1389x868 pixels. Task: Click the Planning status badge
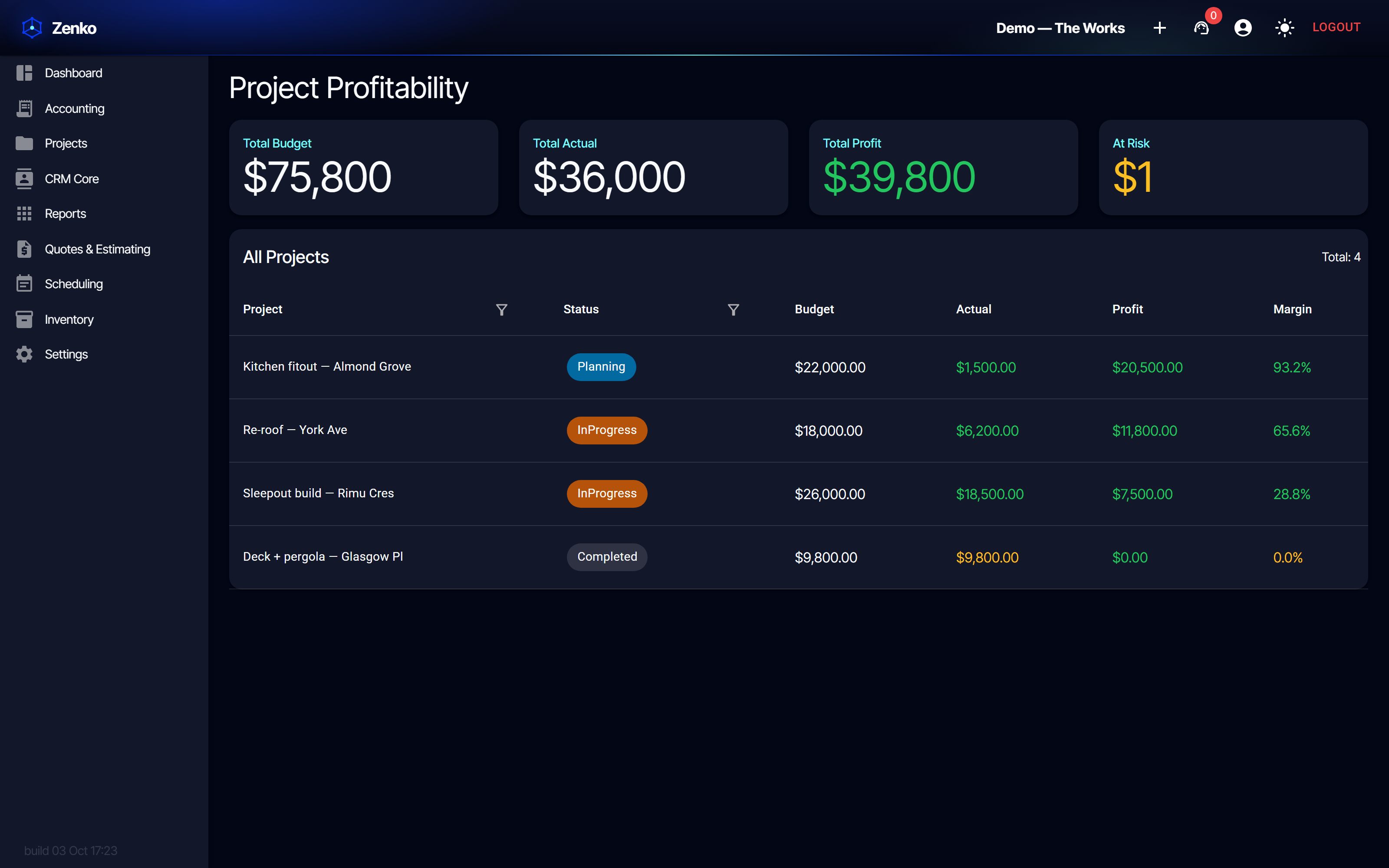[x=601, y=367]
